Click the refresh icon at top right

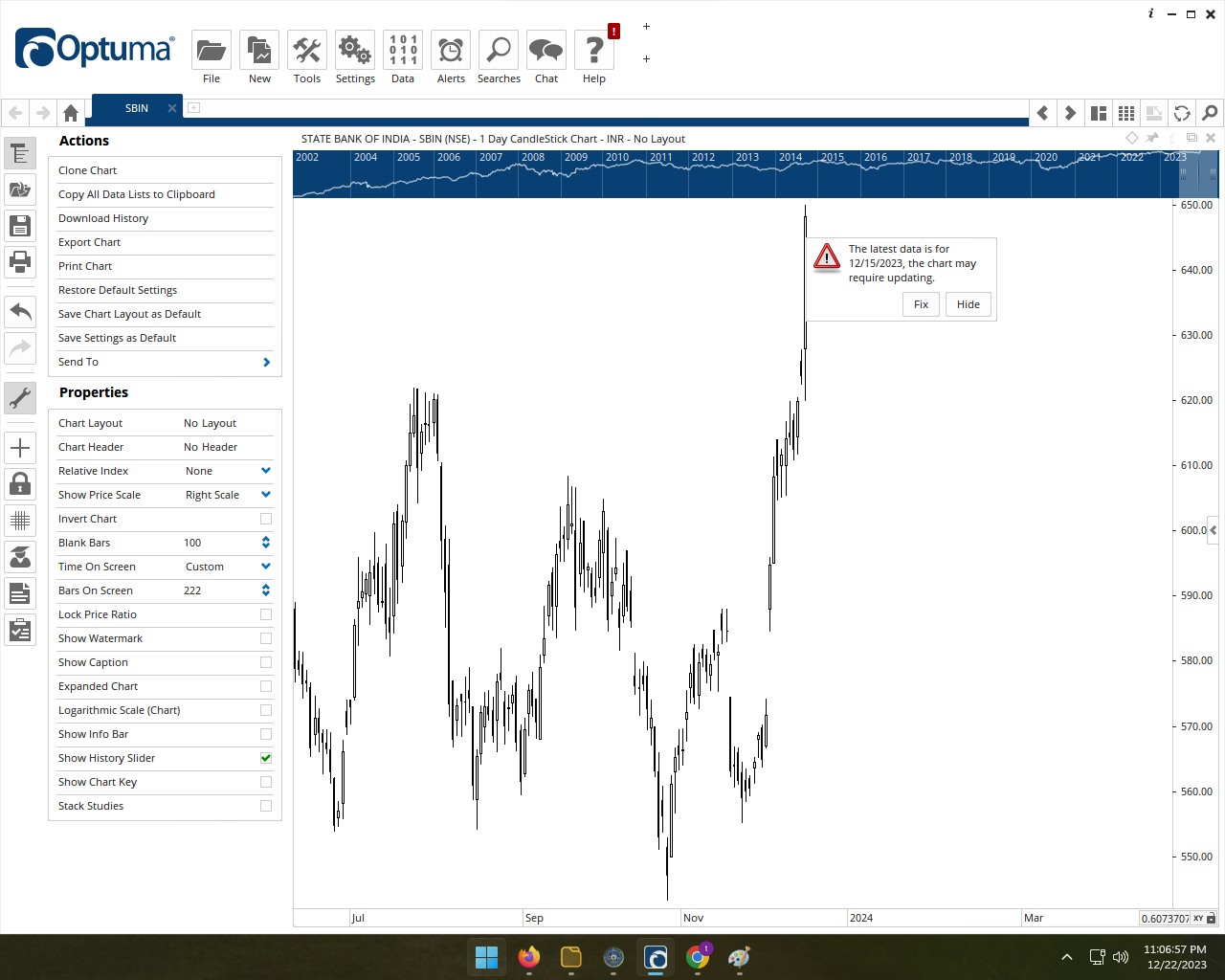[x=1182, y=113]
